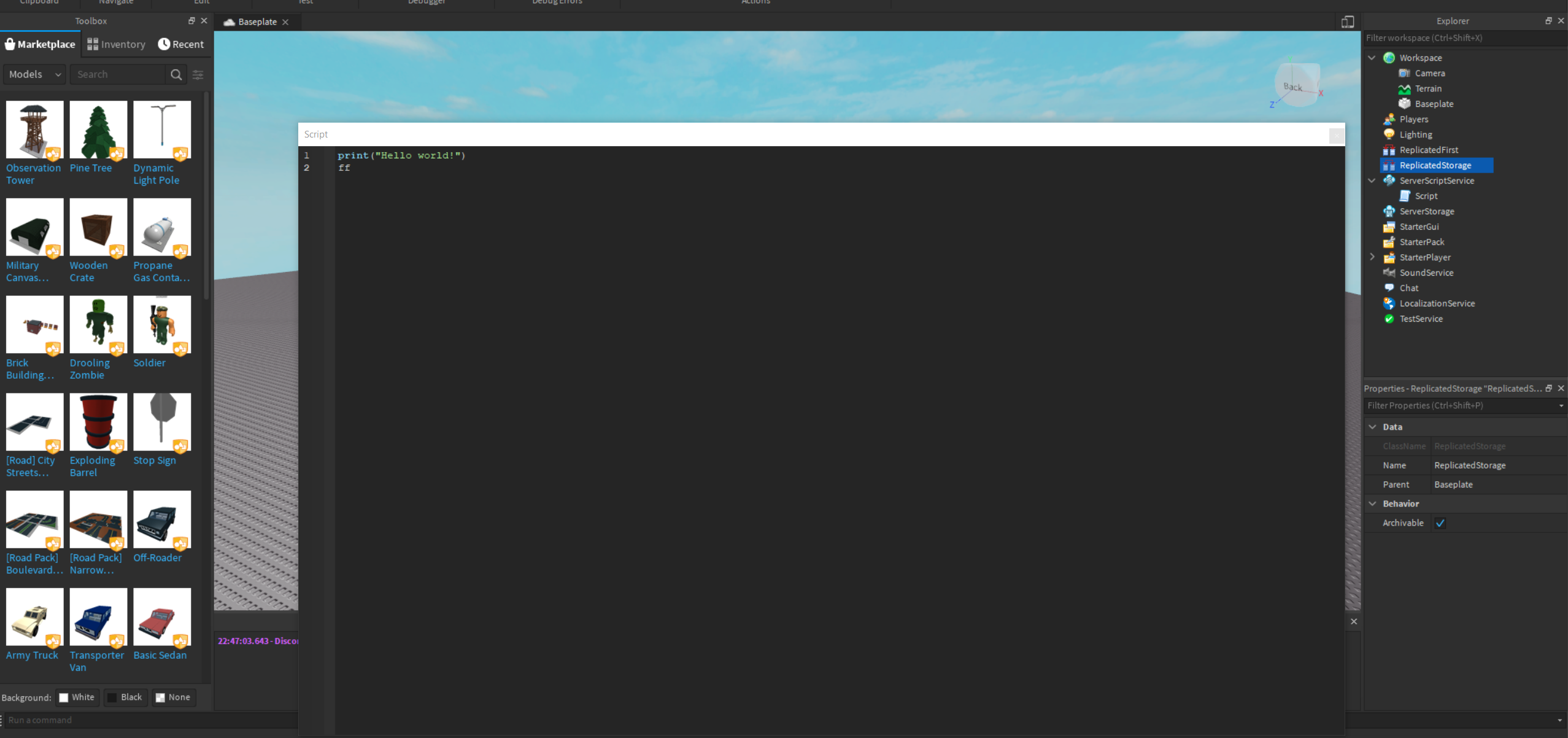Click the view selector icon above viewport

(1347, 22)
